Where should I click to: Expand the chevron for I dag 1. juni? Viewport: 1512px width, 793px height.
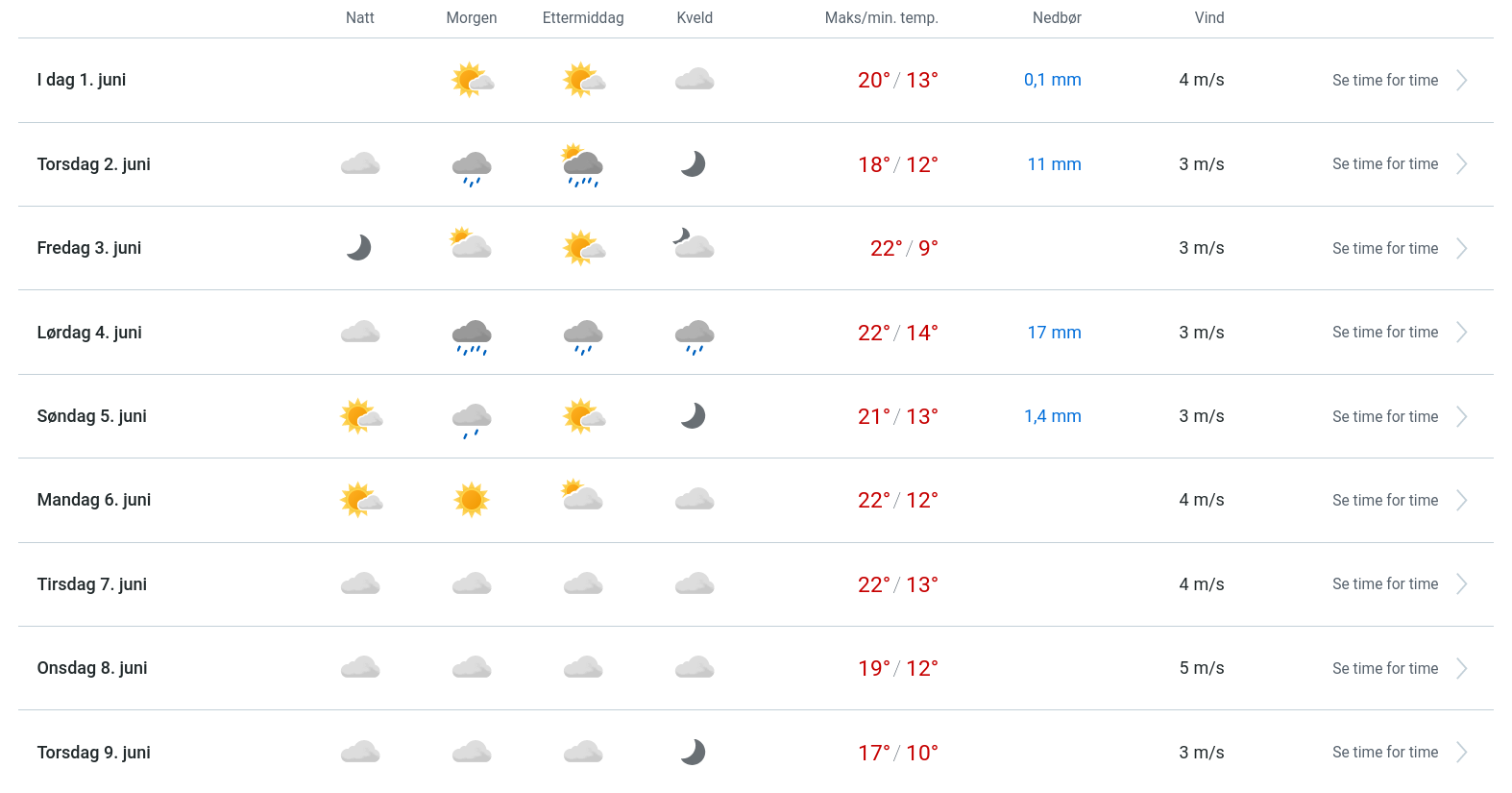point(1461,80)
